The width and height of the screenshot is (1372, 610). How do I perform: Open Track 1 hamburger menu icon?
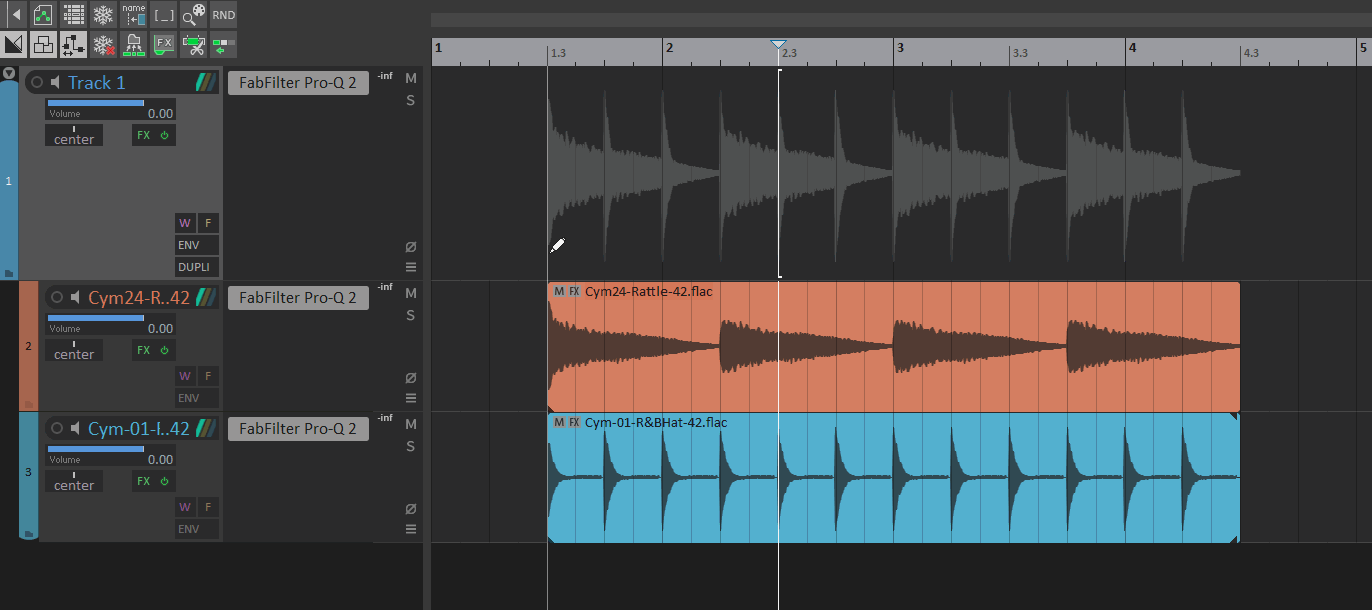pyautogui.click(x=411, y=267)
